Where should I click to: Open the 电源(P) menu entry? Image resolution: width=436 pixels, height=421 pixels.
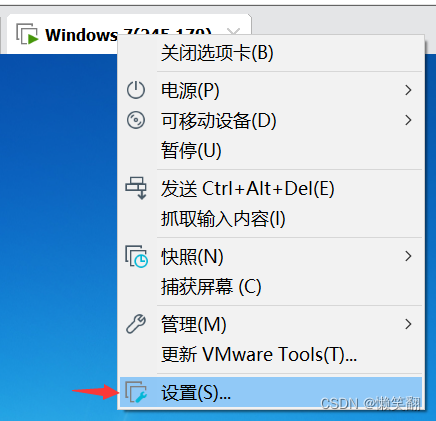(271, 90)
